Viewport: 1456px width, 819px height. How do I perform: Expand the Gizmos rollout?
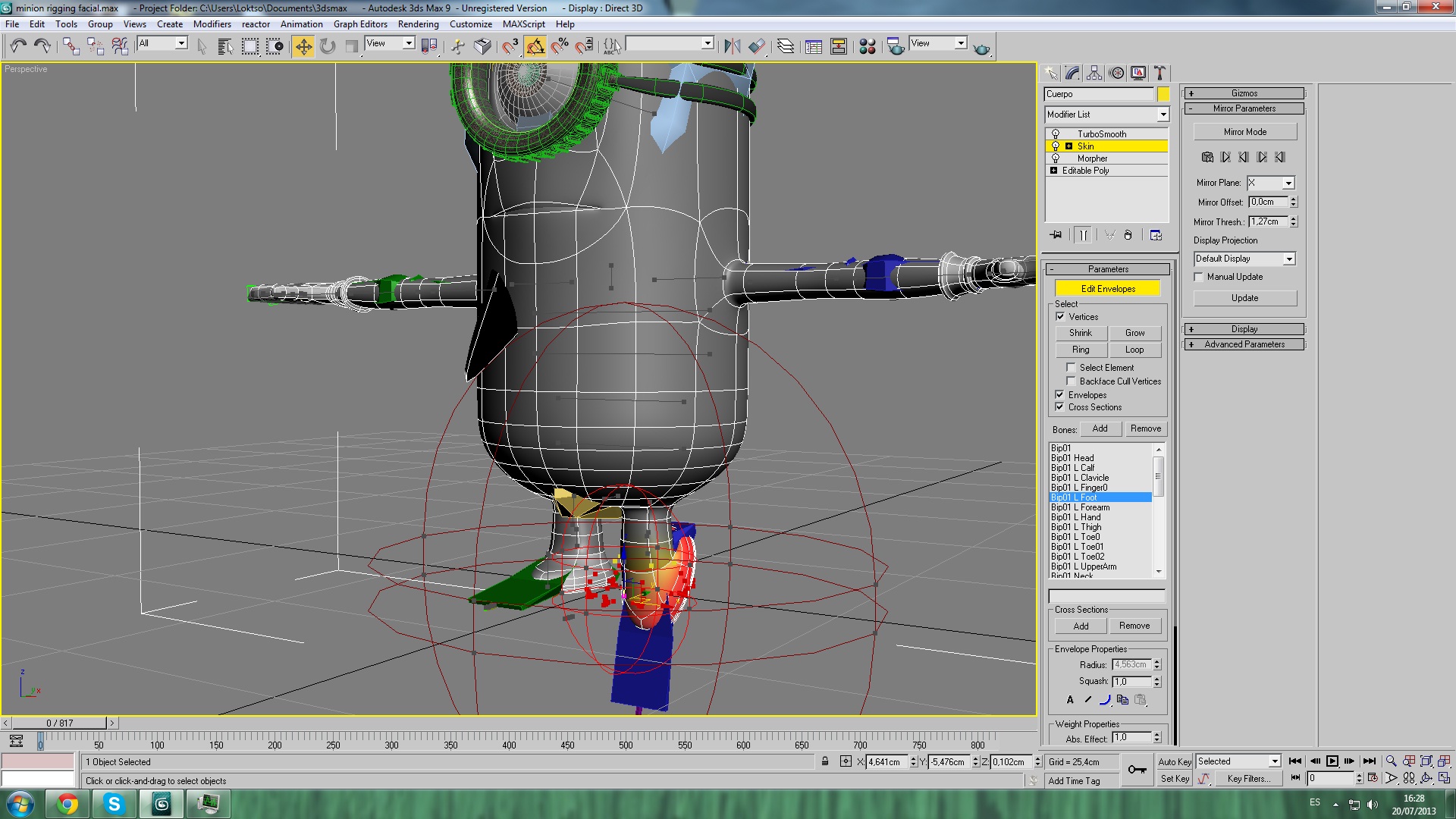1244,93
